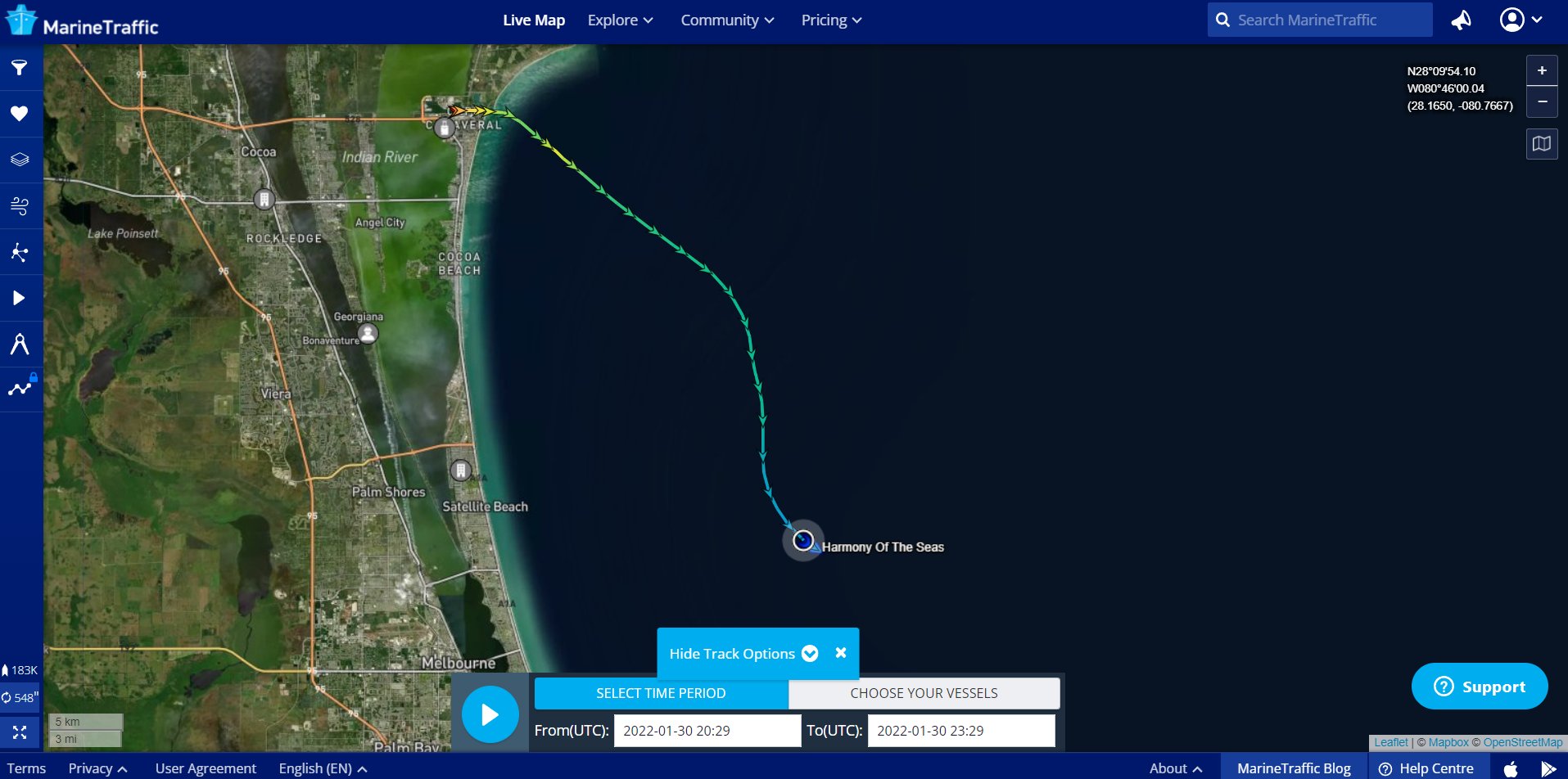Click the Bonaventure person marker
The image size is (1568, 779).
368,334
